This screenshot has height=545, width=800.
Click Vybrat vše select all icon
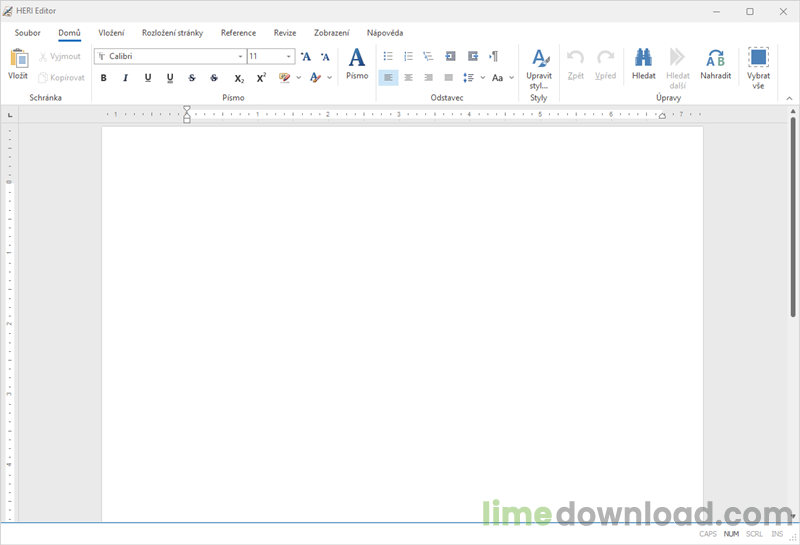[758, 57]
